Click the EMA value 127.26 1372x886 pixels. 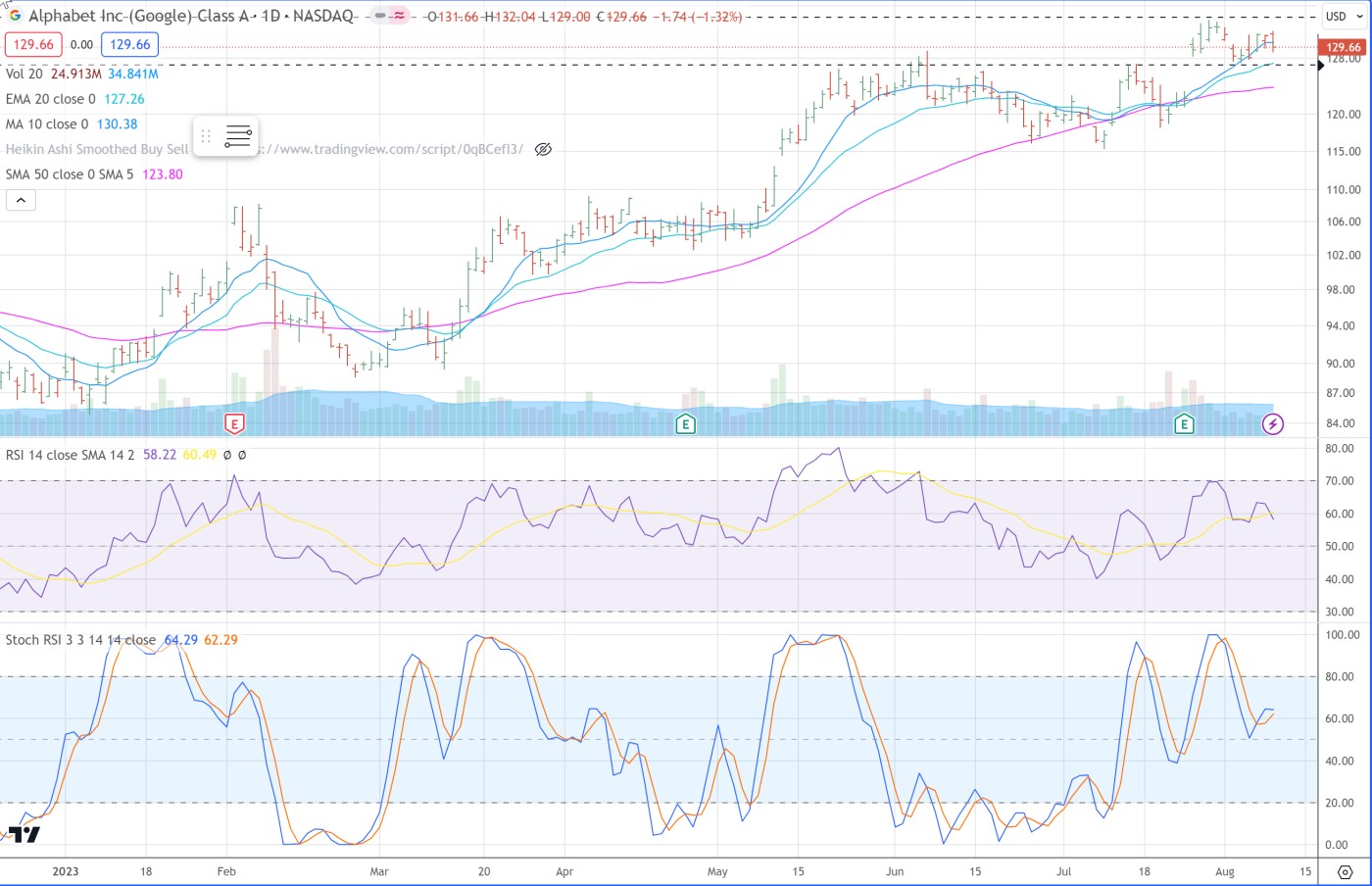click(x=124, y=99)
